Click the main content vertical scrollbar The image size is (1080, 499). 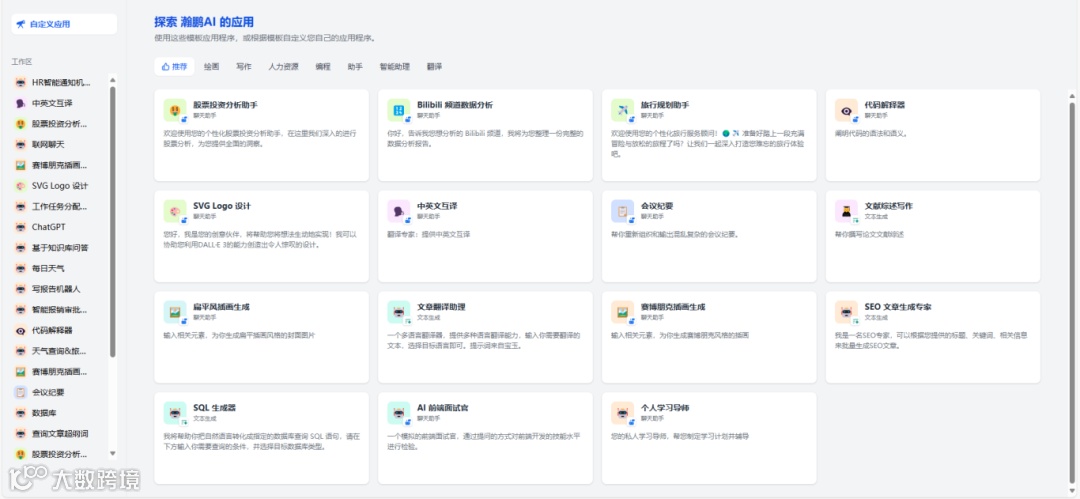(1071, 292)
